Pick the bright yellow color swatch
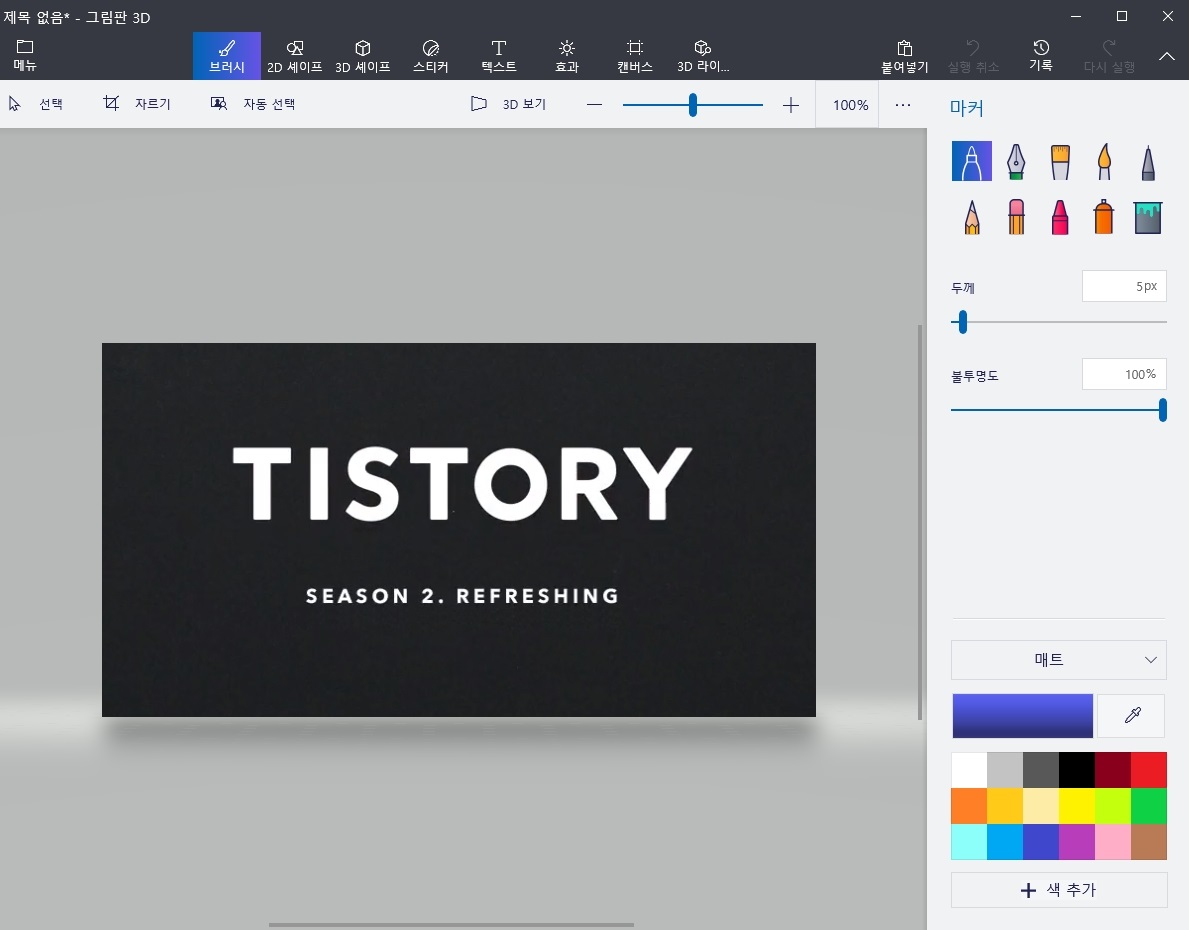The height and width of the screenshot is (930, 1189). pos(1077,806)
